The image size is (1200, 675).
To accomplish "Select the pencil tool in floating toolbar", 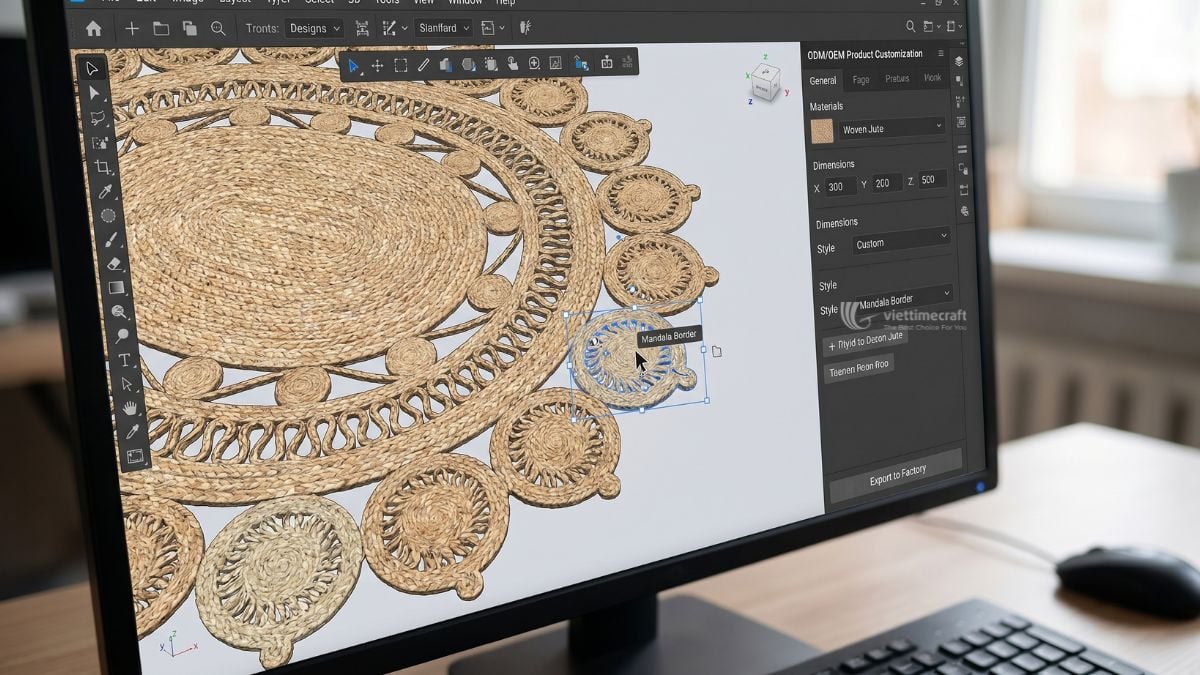I will (x=423, y=65).
